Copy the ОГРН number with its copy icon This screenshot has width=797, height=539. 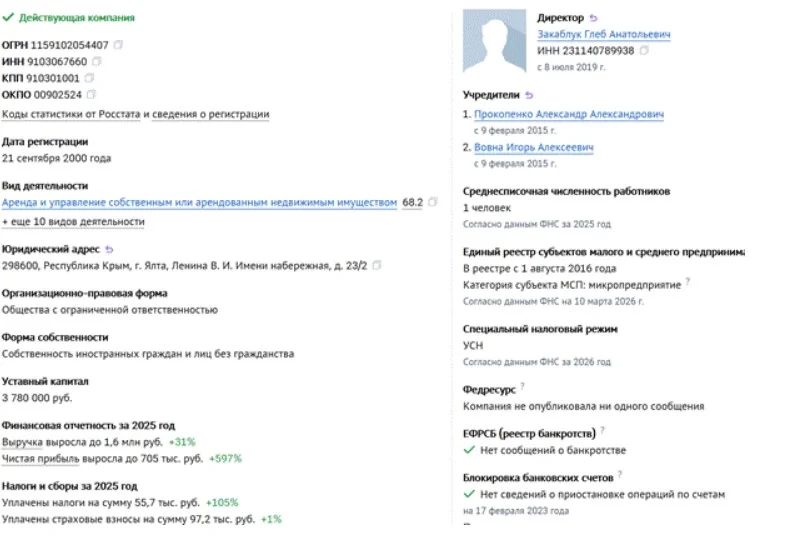[118, 45]
